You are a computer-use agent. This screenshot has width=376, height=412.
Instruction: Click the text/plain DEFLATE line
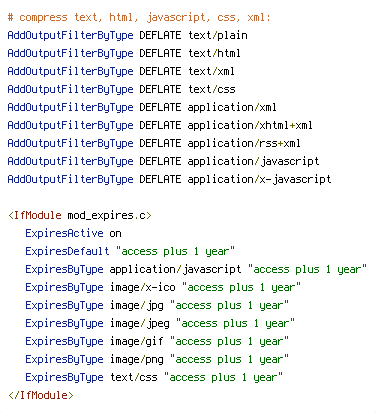127,35
